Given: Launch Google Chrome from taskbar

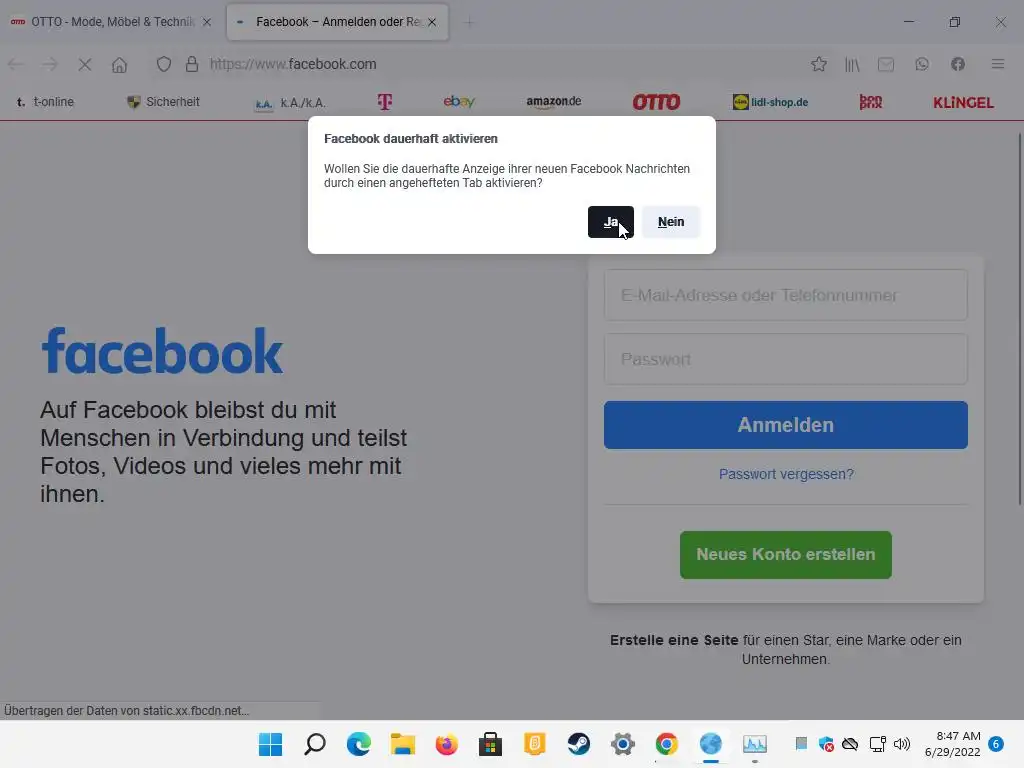Looking at the screenshot, I should [x=667, y=744].
